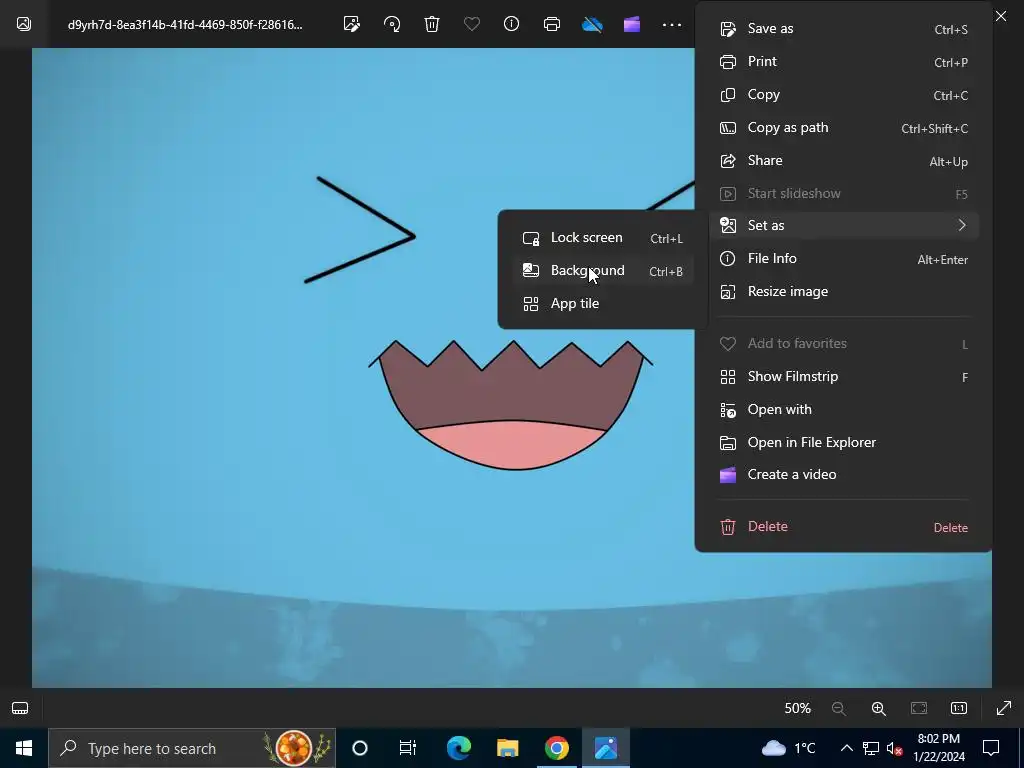Click the muted speaker volume icon
This screenshot has height=768, width=1024.
coord(894,748)
